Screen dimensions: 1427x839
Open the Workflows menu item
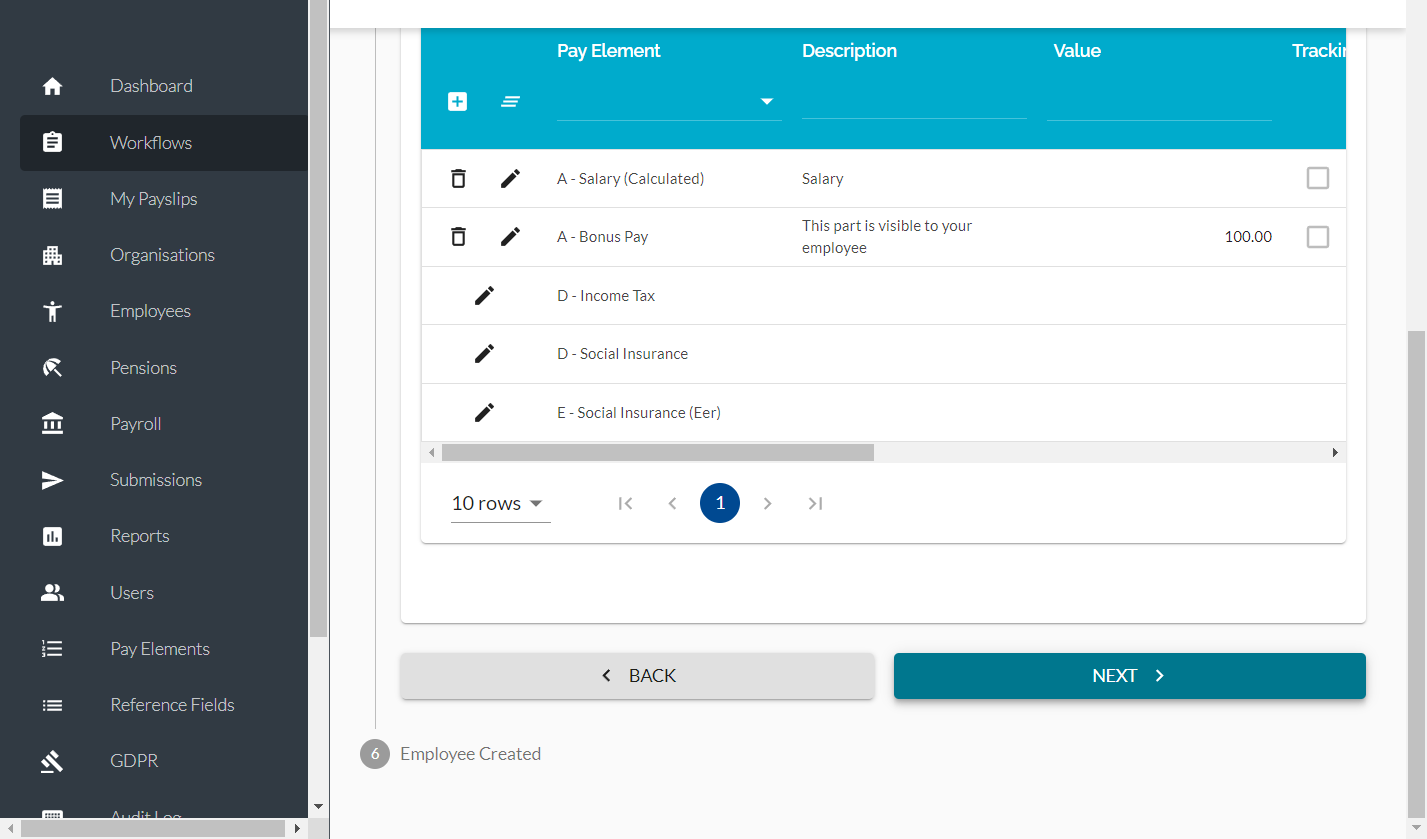tap(164, 143)
